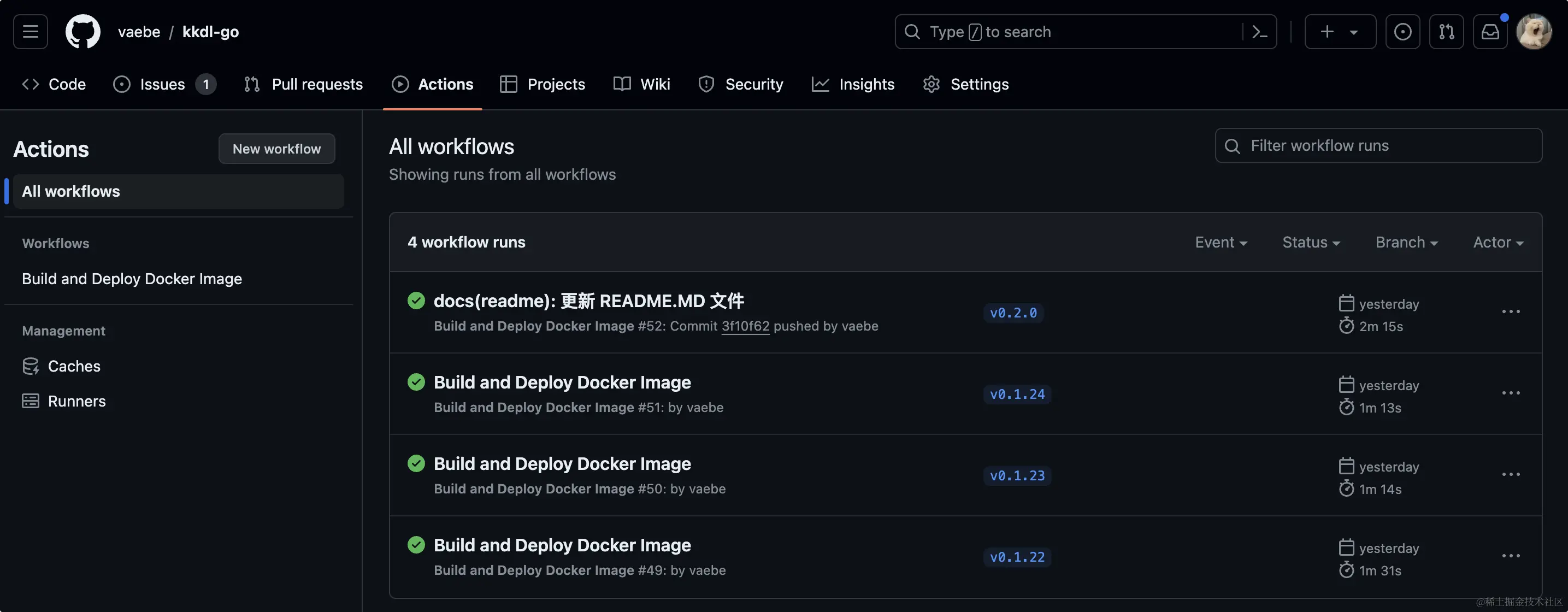Click the "1m 31s" duration text
Image resolution: width=1568 pixels, height=612 pixels.
[1380, 571]
